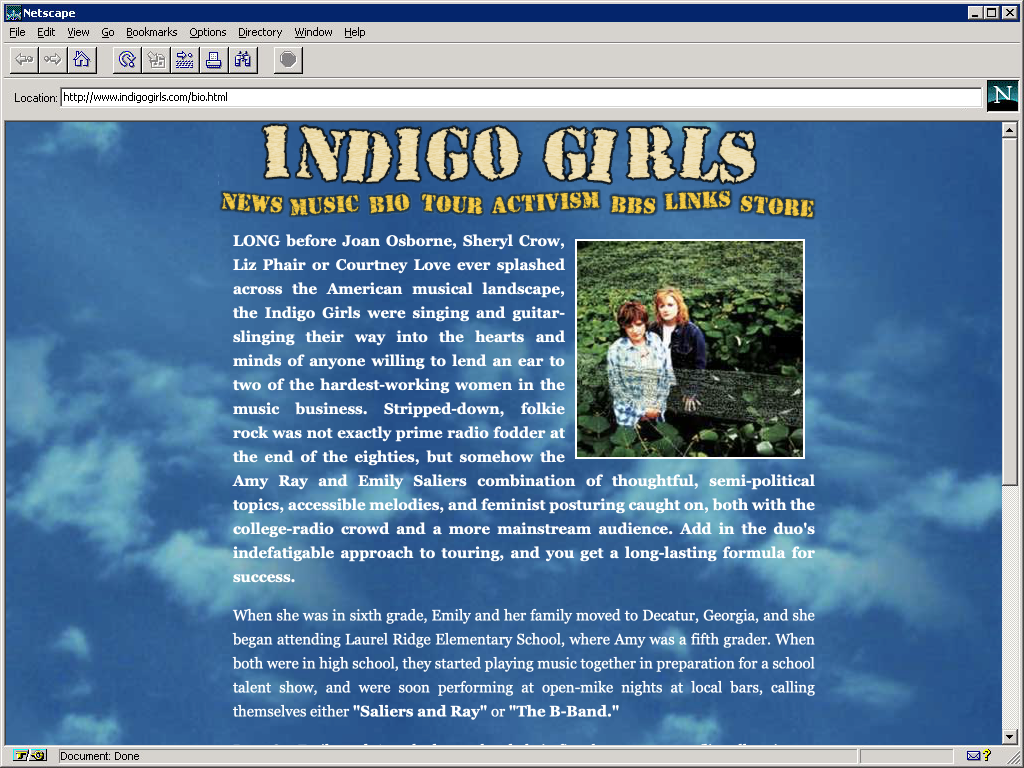
Task: Select the Find binoculars icon
Action: 241,59
